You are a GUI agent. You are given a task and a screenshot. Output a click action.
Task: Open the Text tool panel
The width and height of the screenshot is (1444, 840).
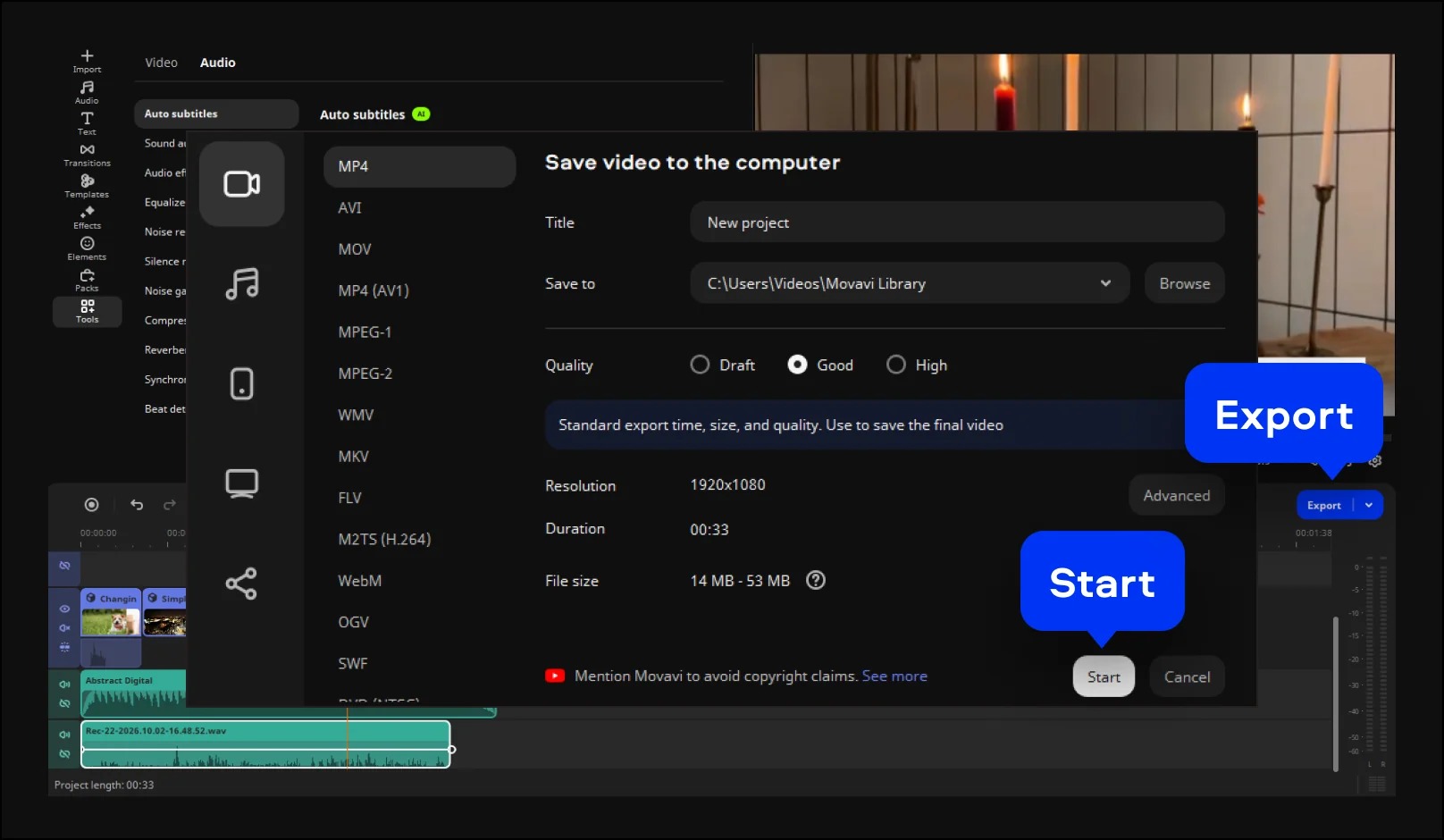point(87,123)
